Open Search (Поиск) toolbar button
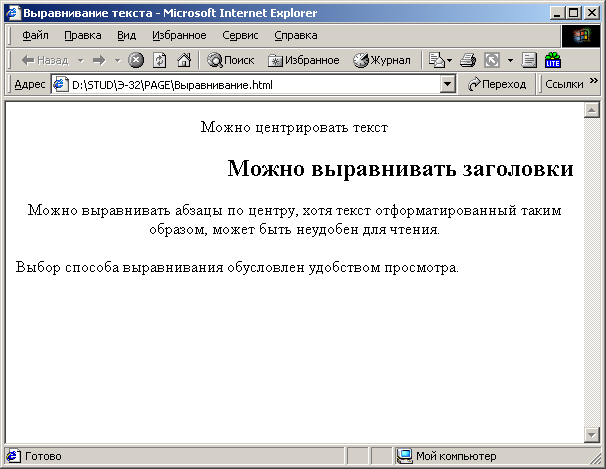Viewport: 606px width, 469px height. tap(231, 60)
